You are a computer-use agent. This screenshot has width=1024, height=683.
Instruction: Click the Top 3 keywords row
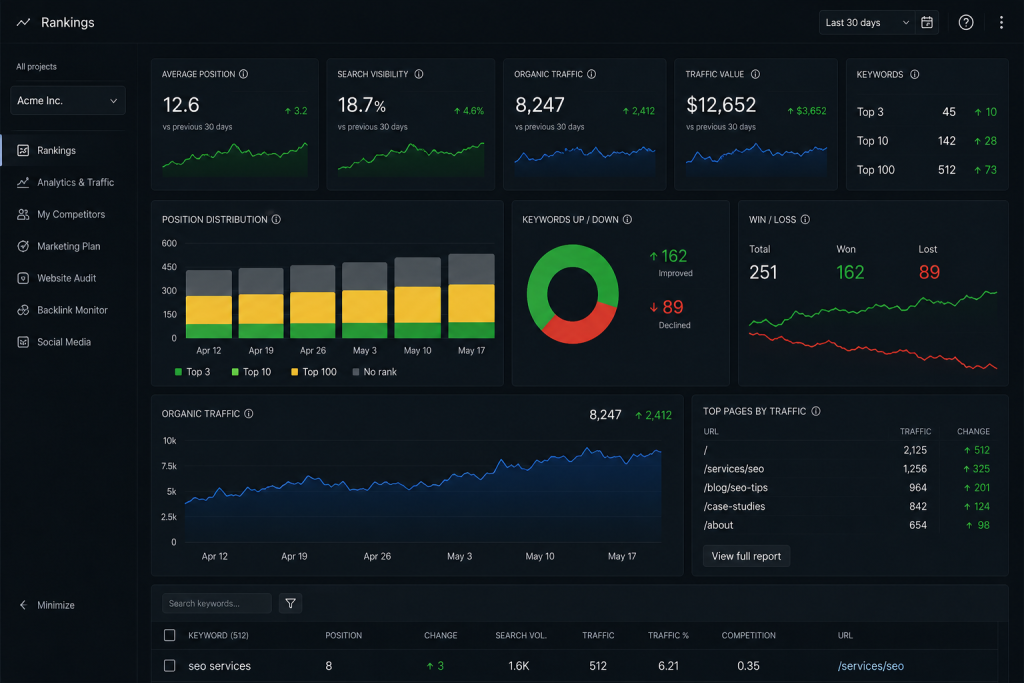pyautogui.click(x=927, y=112)
